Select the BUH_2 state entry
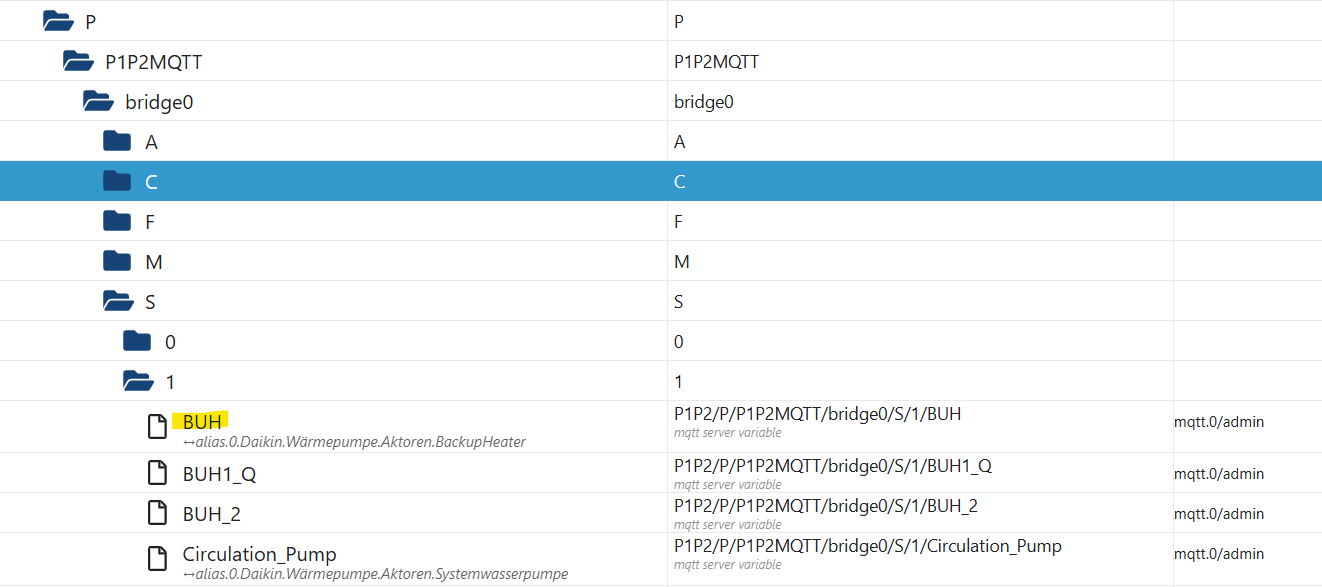Image resolution: width=1322 pixels, height=587 pixels. point(211,514)
